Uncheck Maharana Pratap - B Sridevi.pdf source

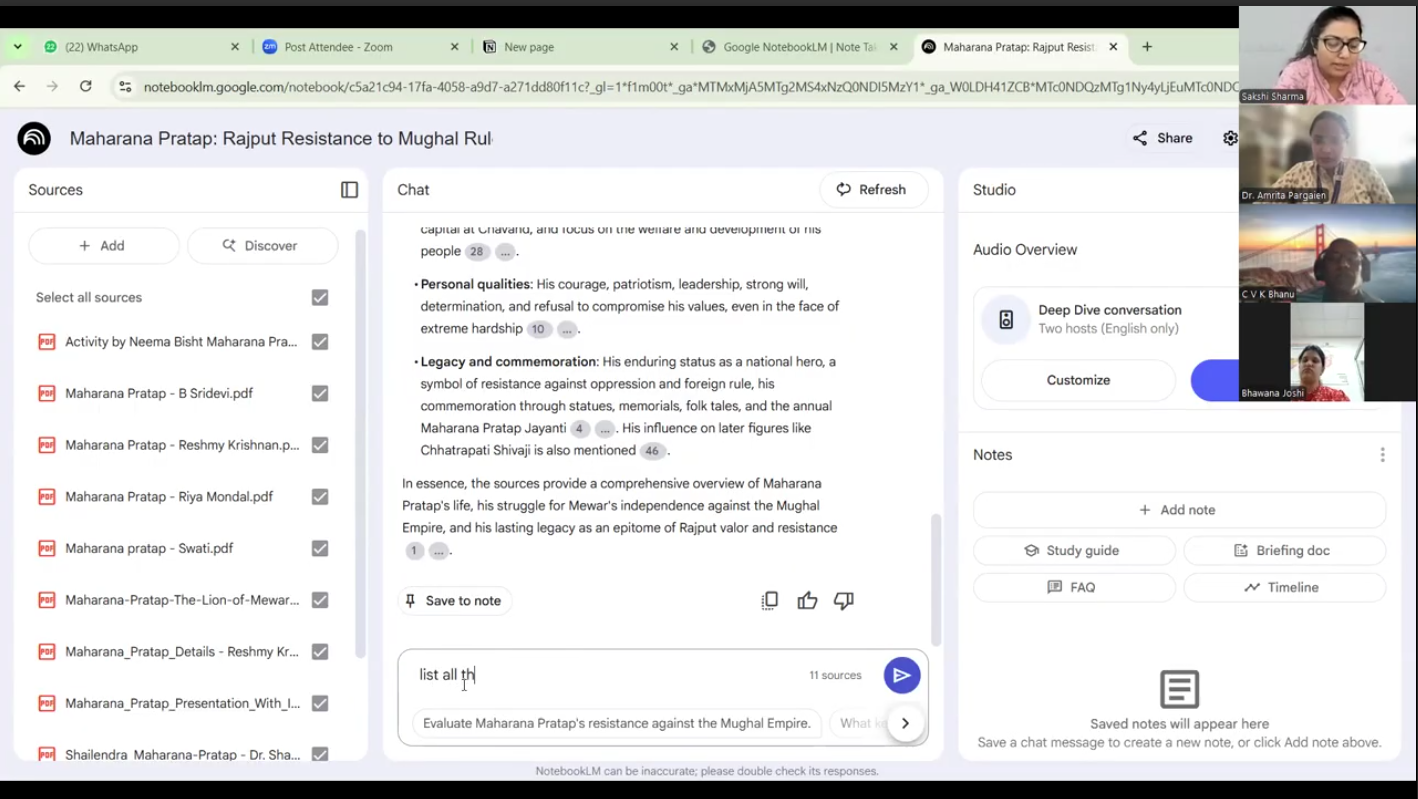[x=320, y=394]
